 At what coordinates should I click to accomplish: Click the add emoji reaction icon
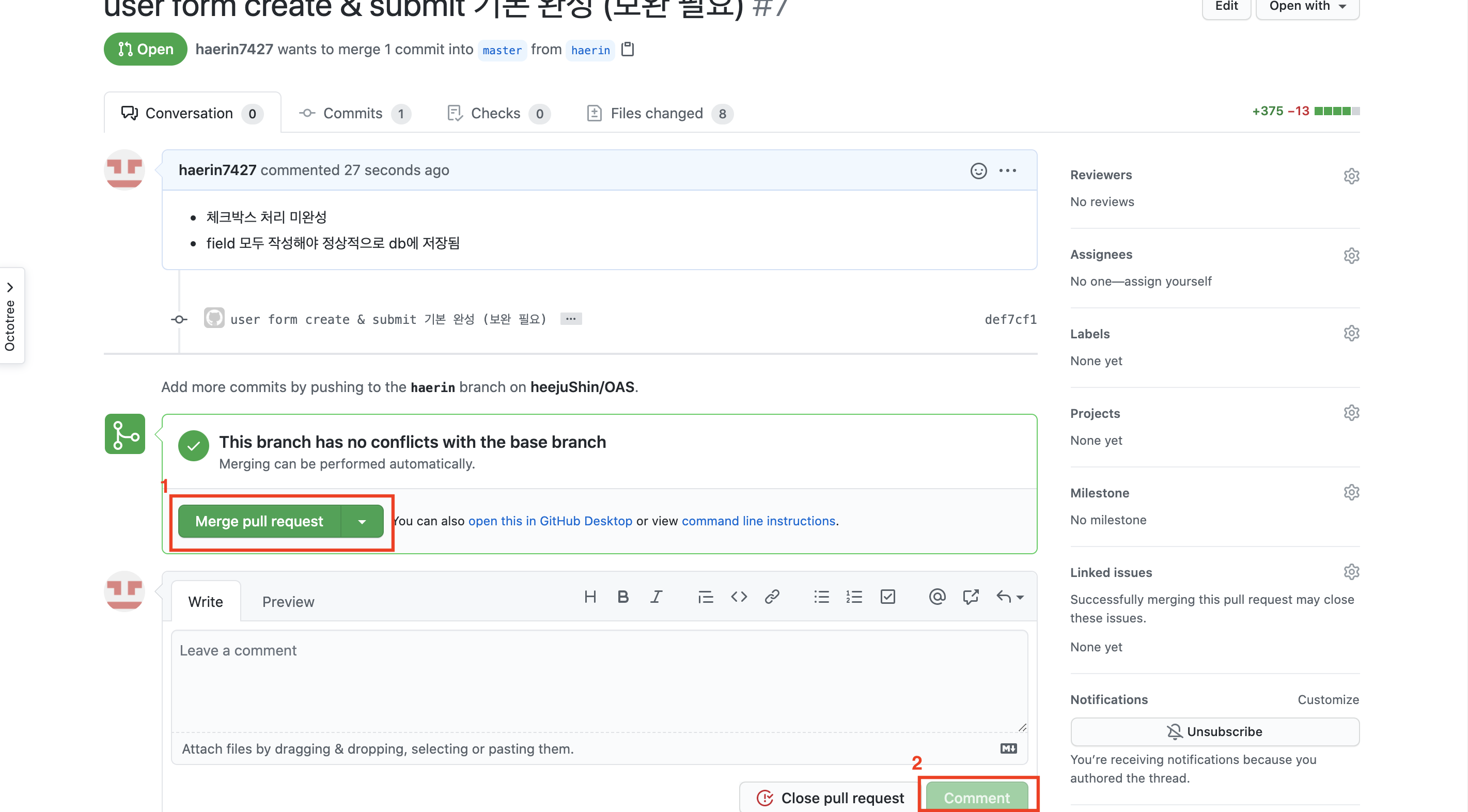coord(978,170)
